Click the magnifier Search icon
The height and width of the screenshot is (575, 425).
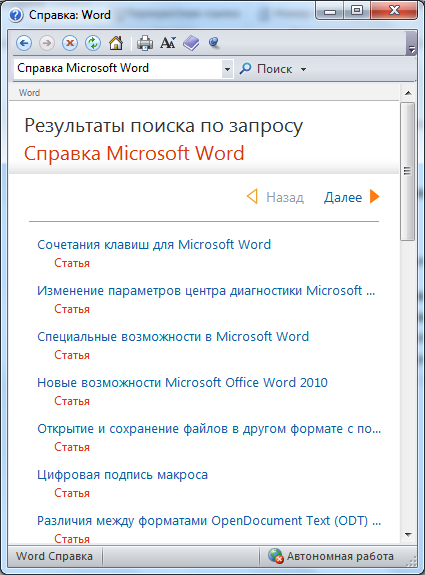[245, 69]
